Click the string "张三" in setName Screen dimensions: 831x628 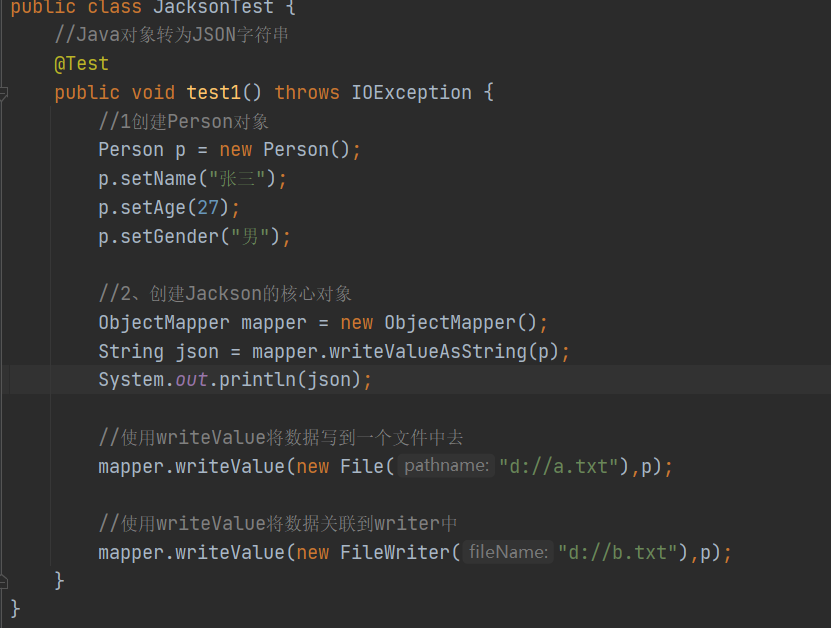point(237,179)
